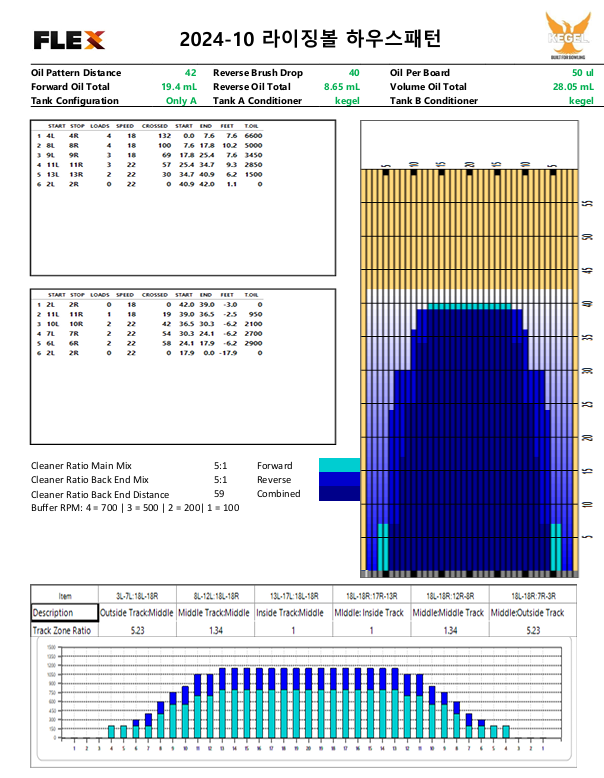Select the "18L-18R:7R-3R" column header
The image size is (604, 778).
coord(534,596)
